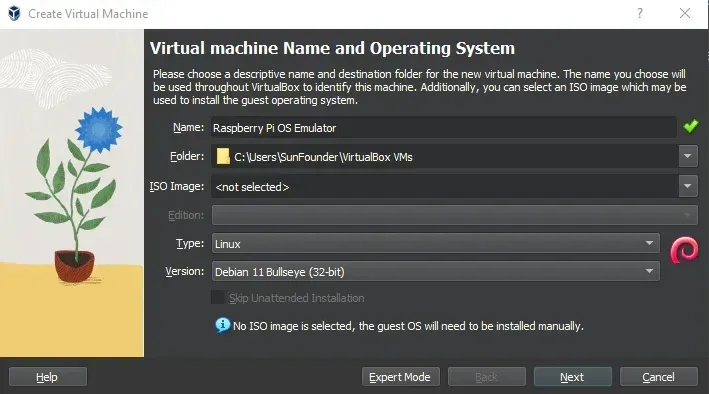Click the yellow folder icon in Folder field
This screenshot has width=709, height=394.
223,157
